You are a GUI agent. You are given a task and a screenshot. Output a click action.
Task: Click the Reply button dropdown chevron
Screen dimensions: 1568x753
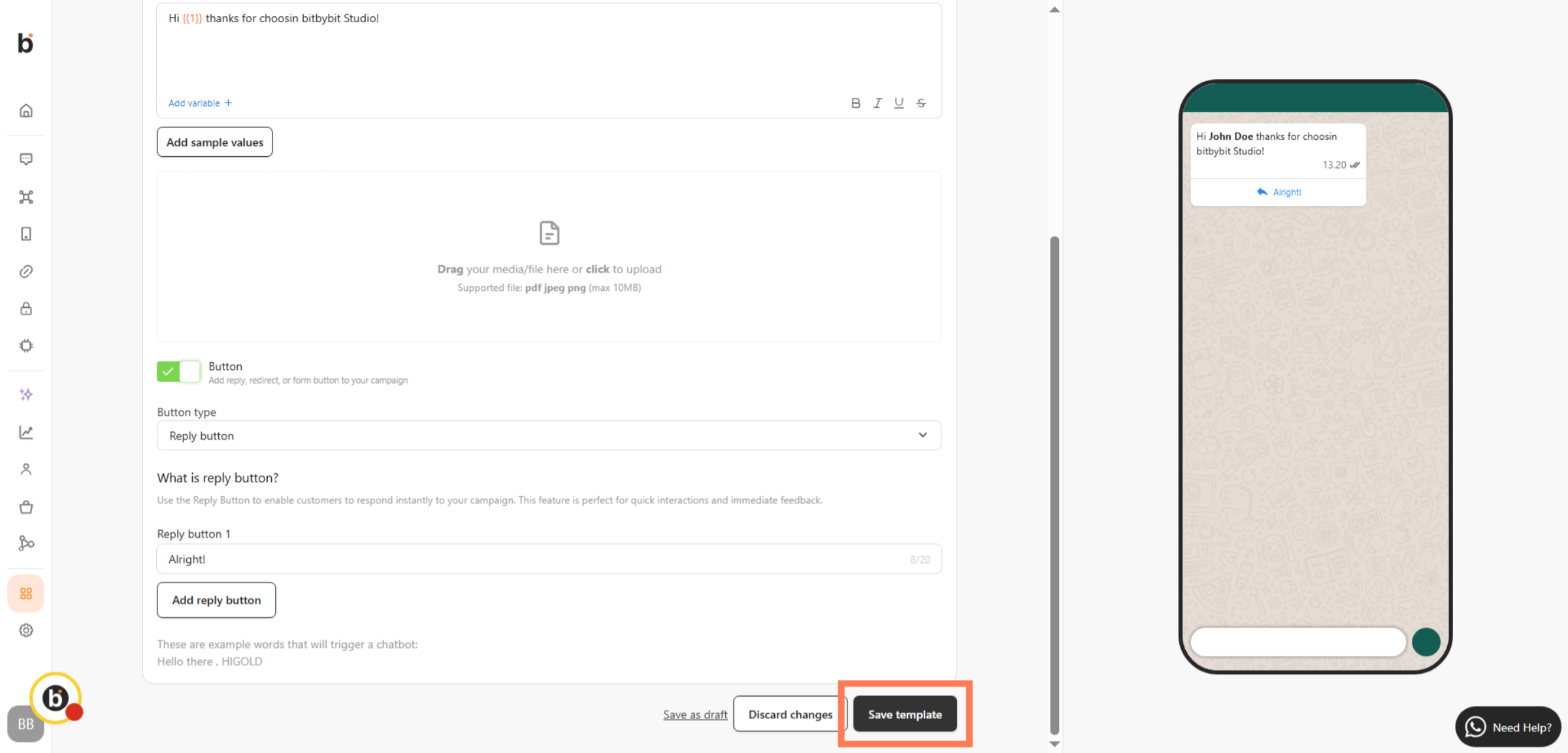tap(923, 435)
